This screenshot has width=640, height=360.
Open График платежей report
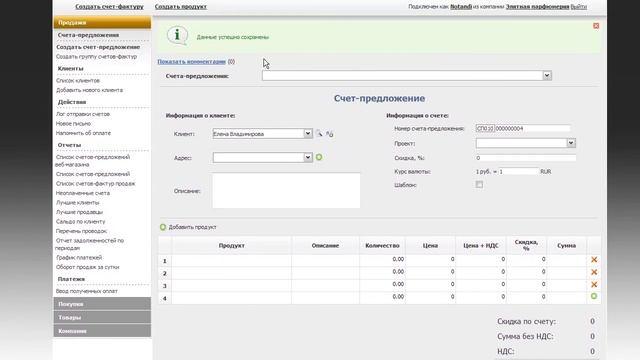79,258
